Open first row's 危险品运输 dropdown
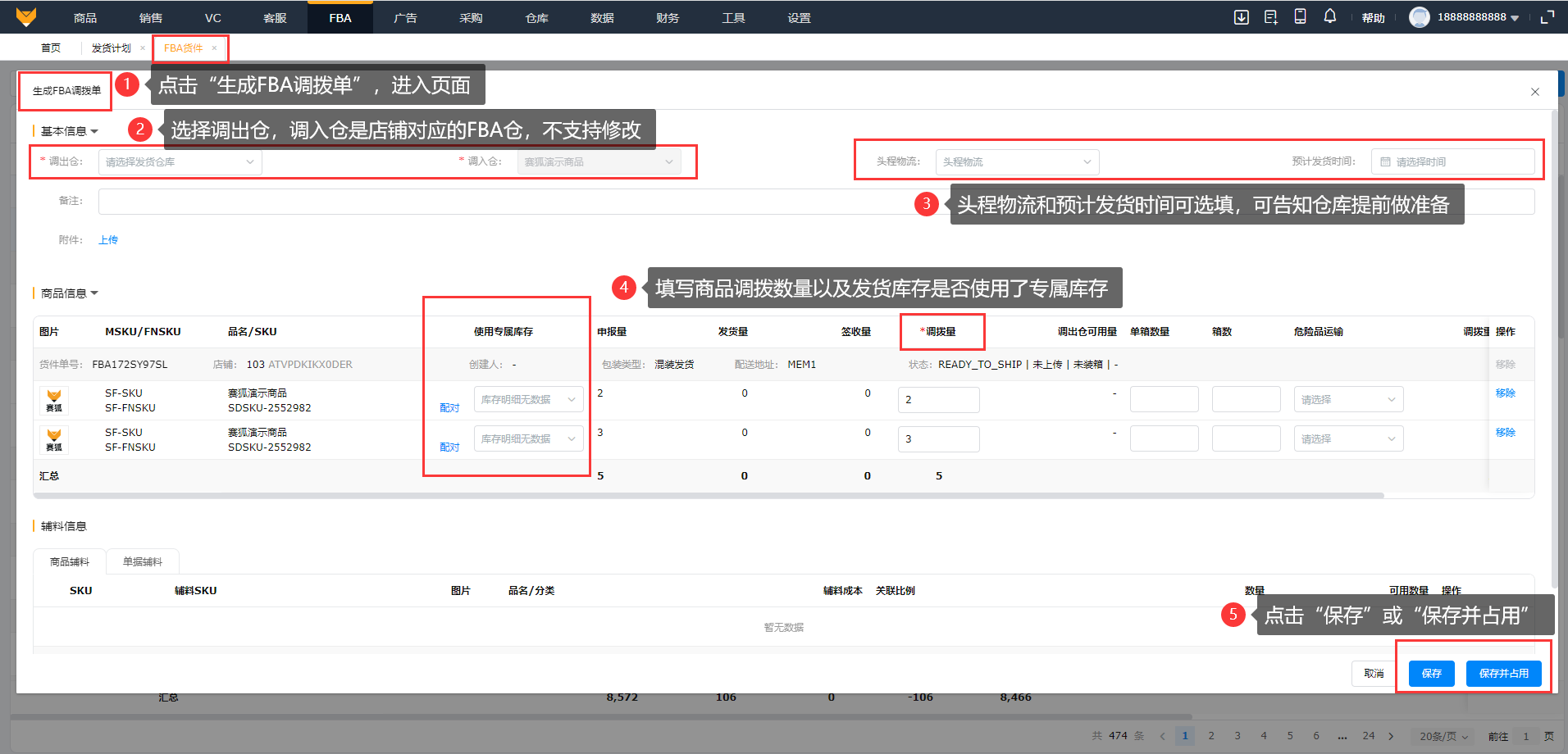 [x=1347, y=400]
